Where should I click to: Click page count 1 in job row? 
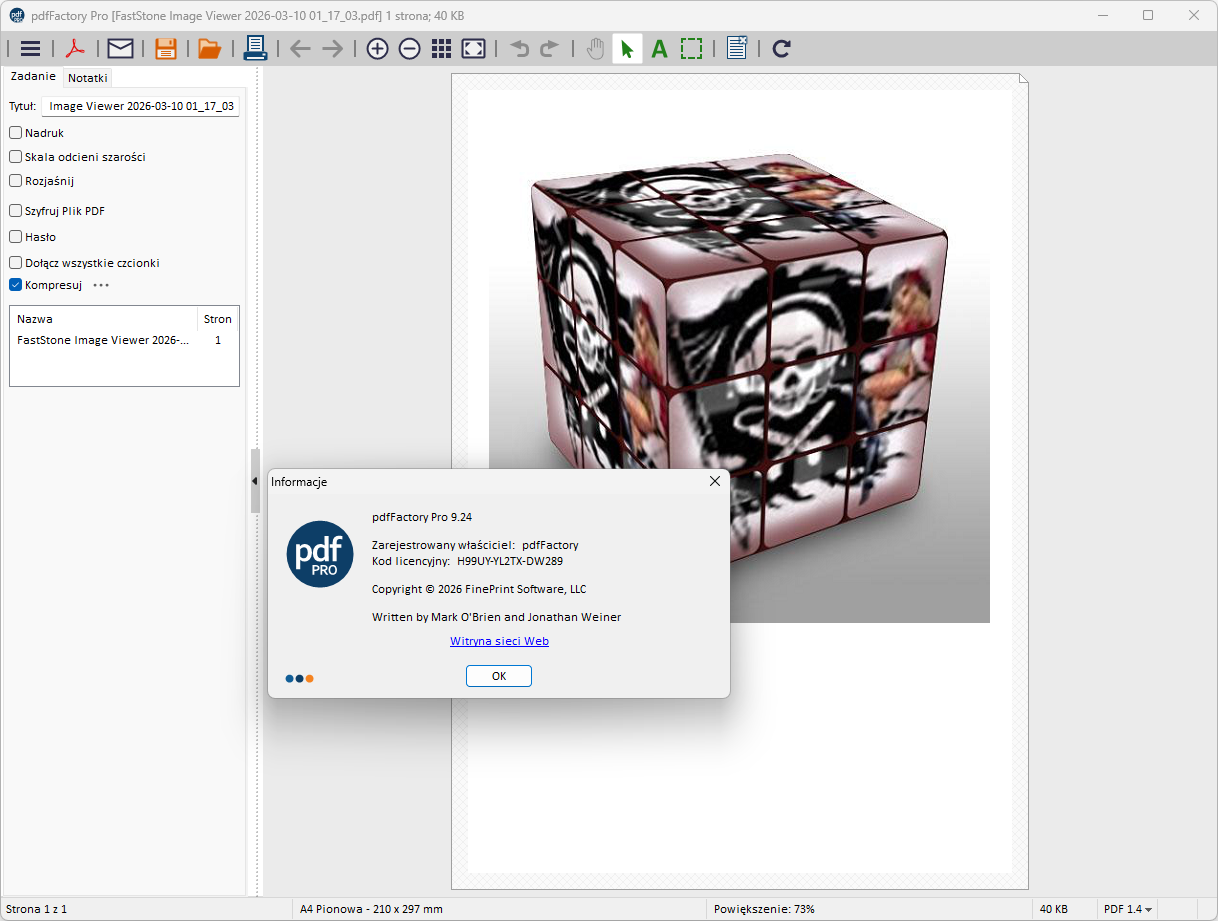(x=218, y=340)
